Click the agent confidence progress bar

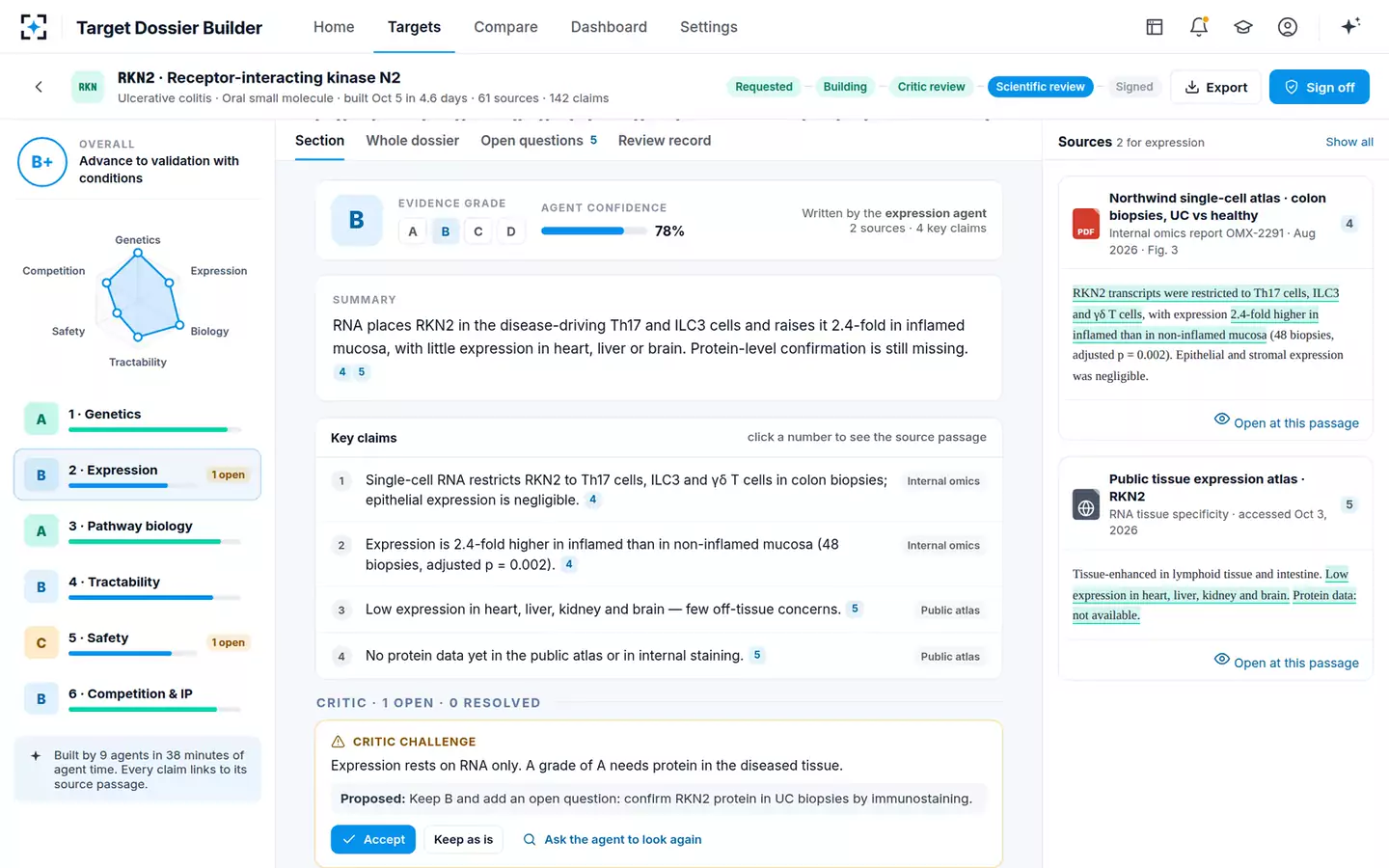593,231
